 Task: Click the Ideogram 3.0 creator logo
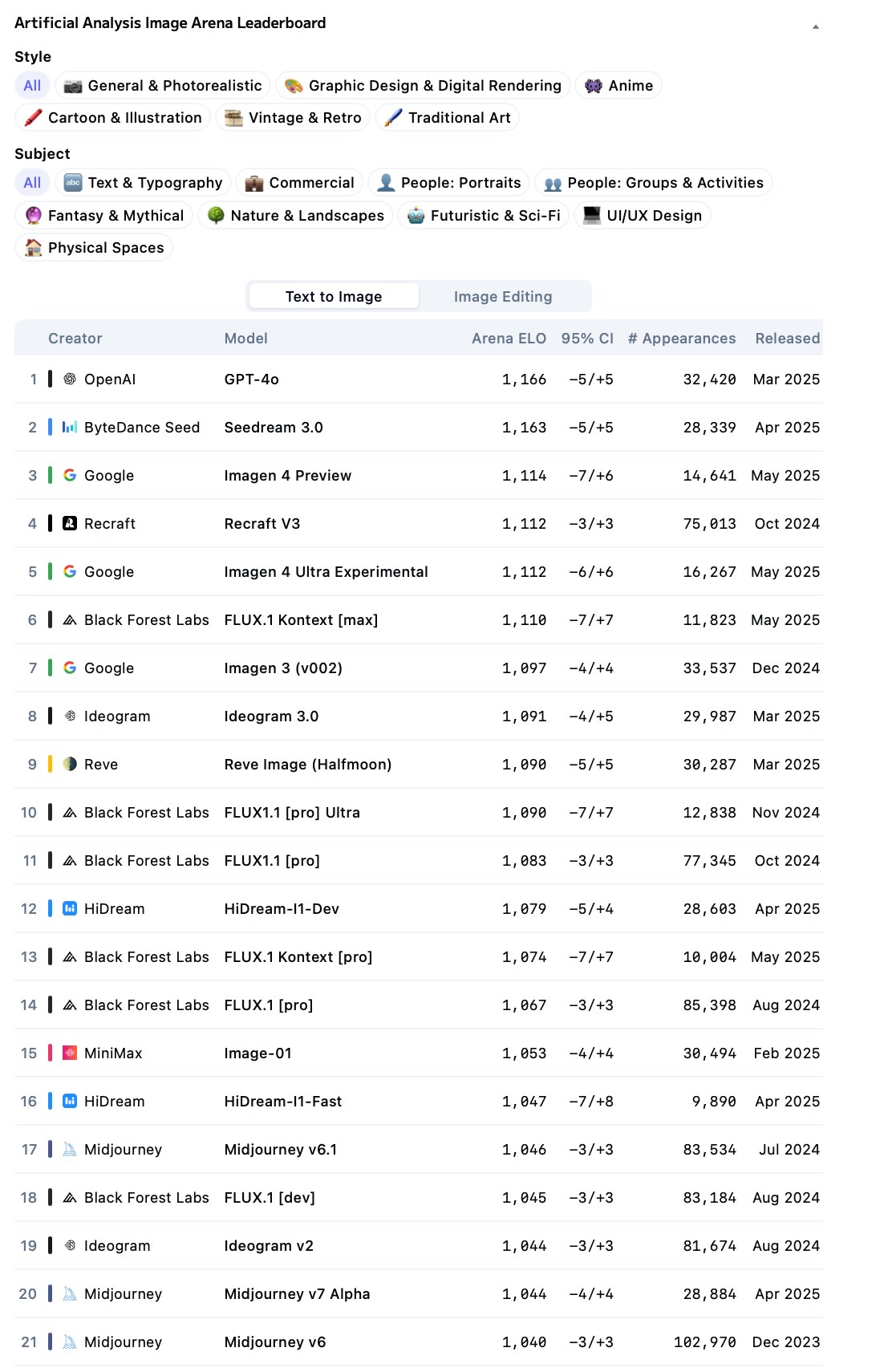(70, 716)
